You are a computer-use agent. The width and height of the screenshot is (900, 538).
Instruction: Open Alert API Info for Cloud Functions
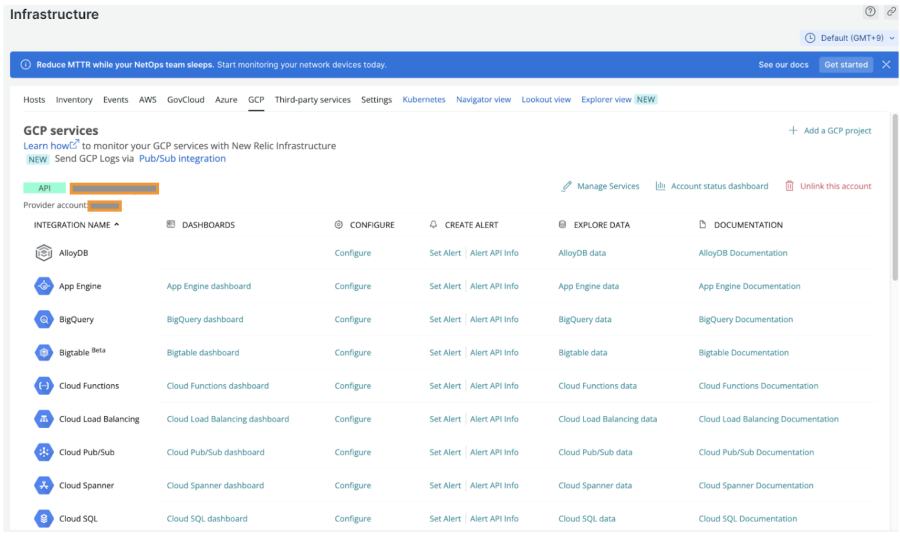[494, 386]
